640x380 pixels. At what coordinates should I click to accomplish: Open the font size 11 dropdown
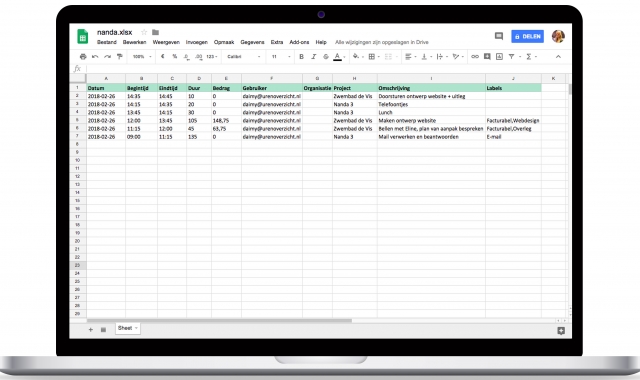click(281, 57)
